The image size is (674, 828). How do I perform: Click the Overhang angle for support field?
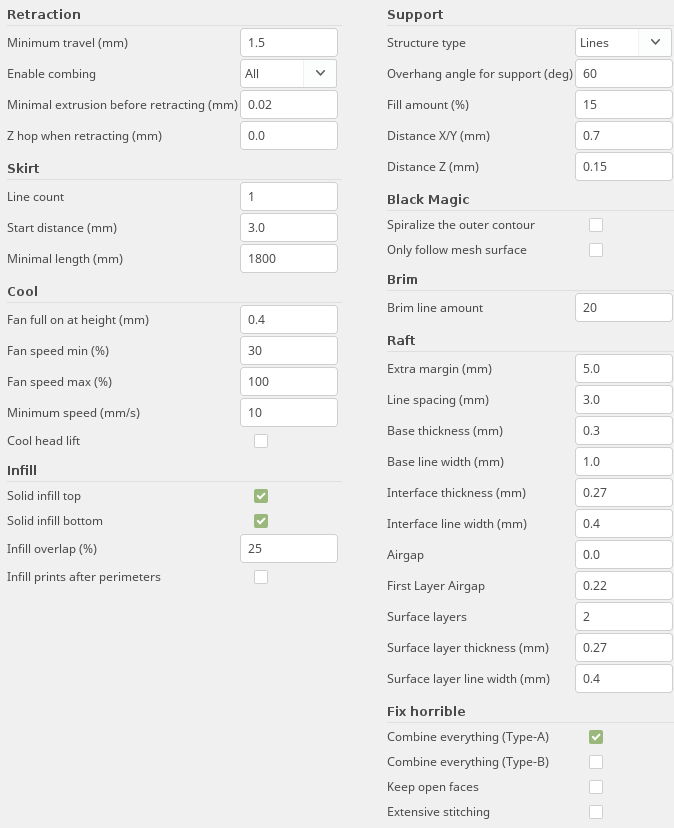624,74
